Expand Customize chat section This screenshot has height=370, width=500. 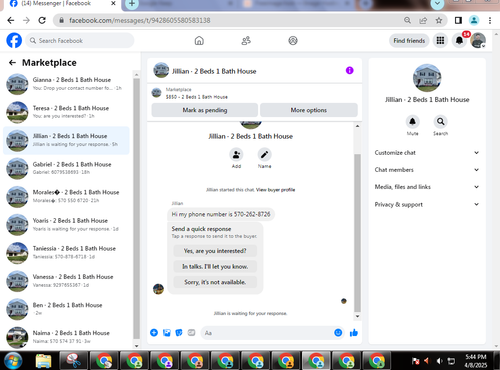(x=427, y=153)
